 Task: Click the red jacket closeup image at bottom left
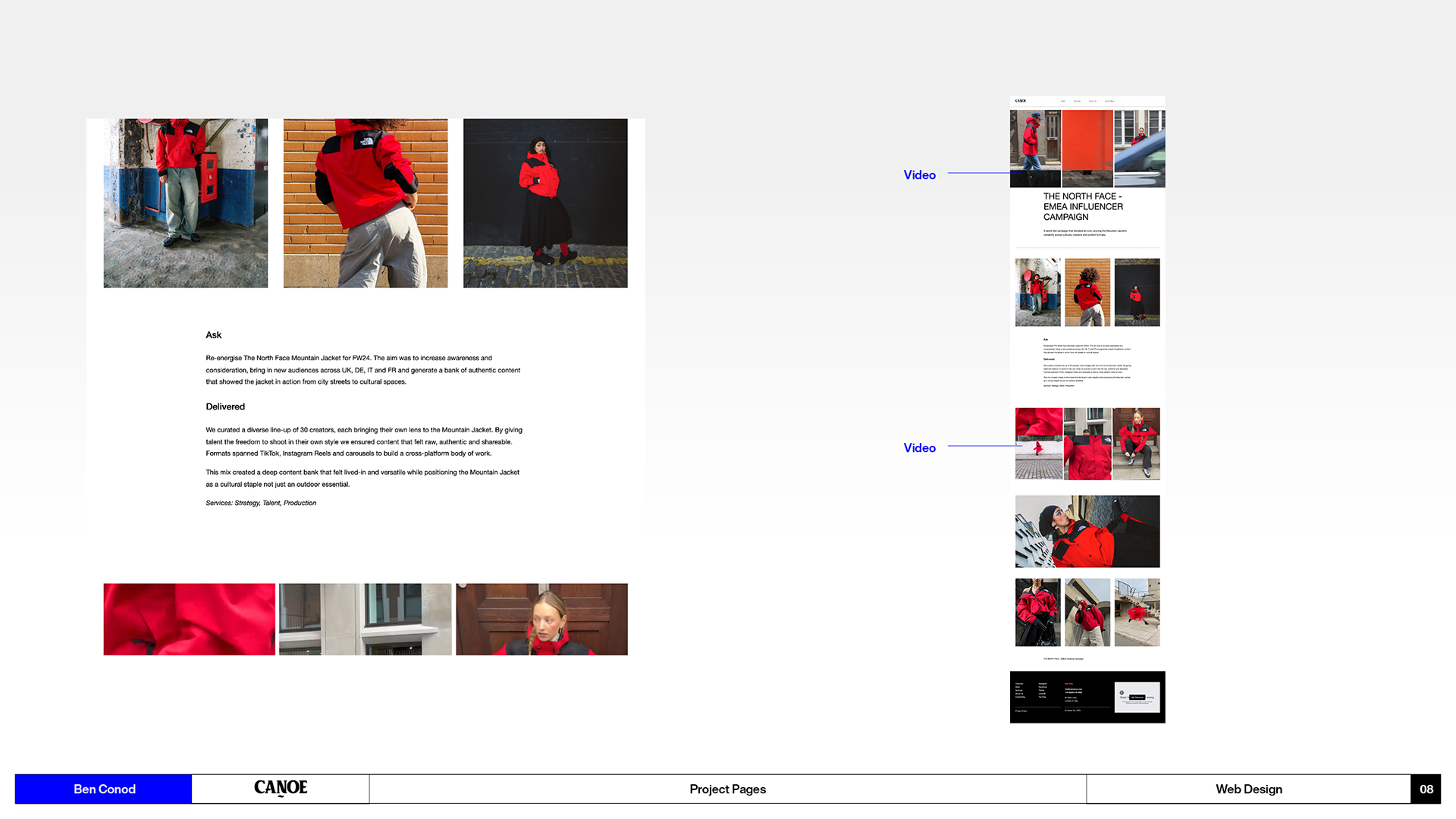pyautogui.click(x=190, y=619)
